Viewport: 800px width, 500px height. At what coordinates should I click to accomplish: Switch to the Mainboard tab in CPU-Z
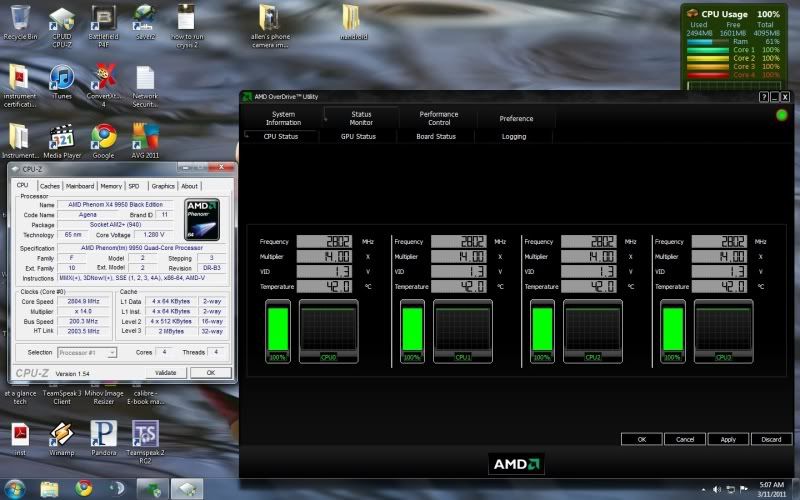point(80,186)
